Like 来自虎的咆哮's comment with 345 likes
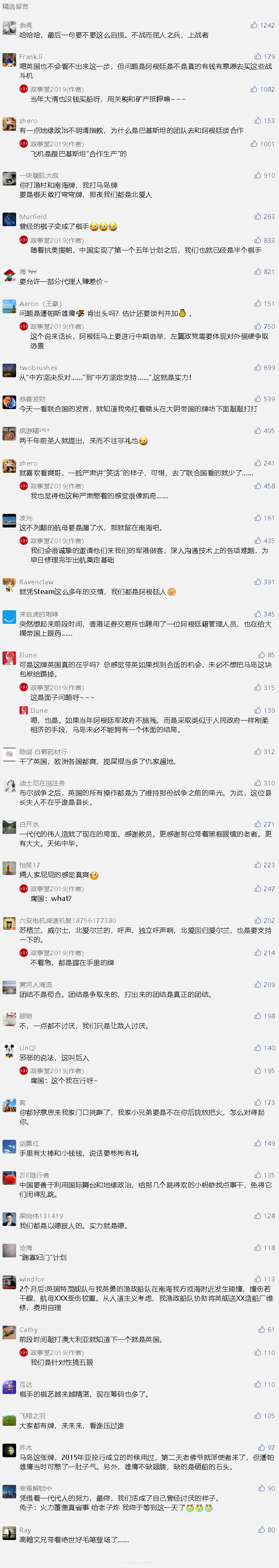This screenshot has height=1568, width=279. tap(265, 614)
